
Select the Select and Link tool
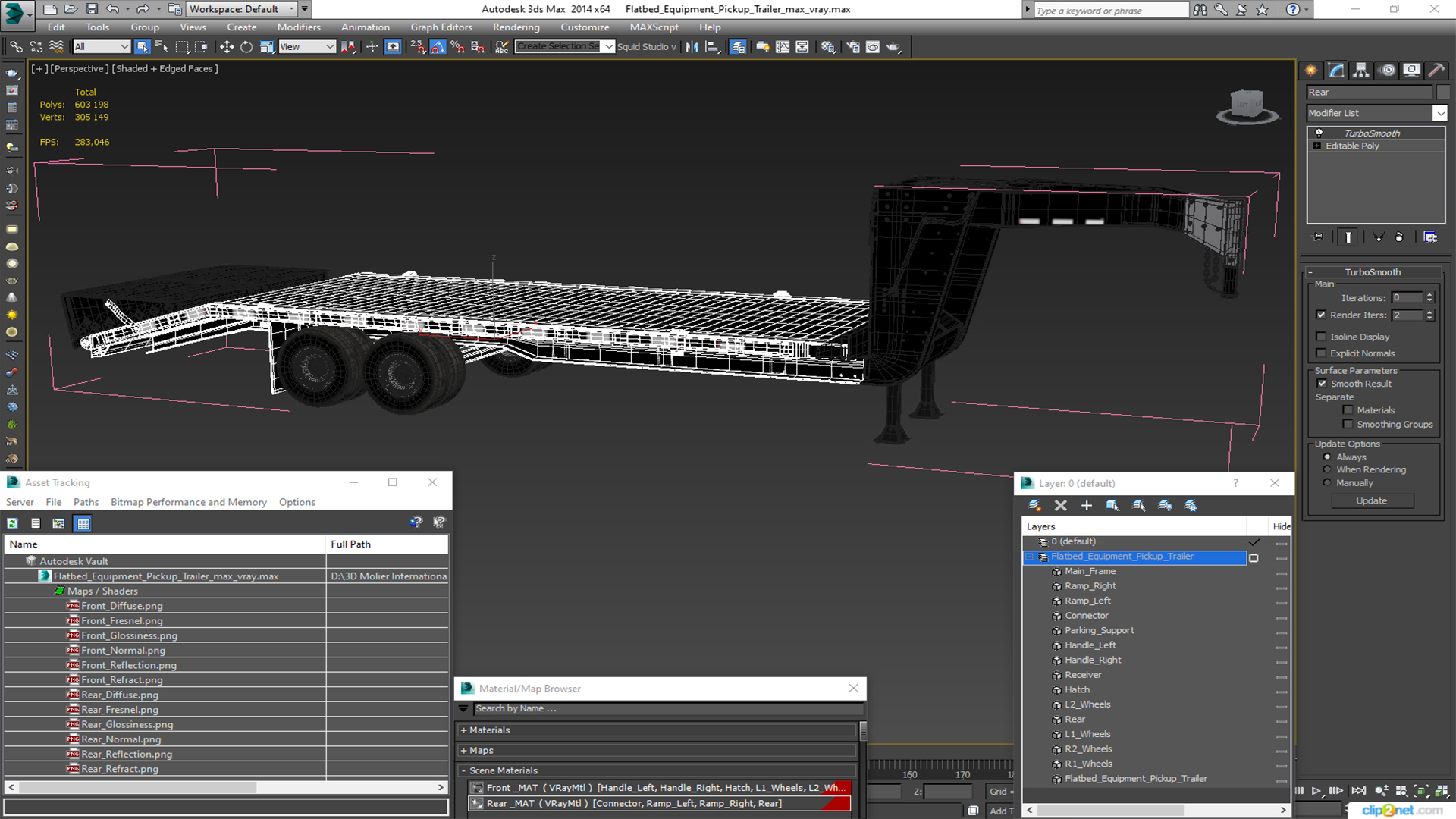click(16, 47)
